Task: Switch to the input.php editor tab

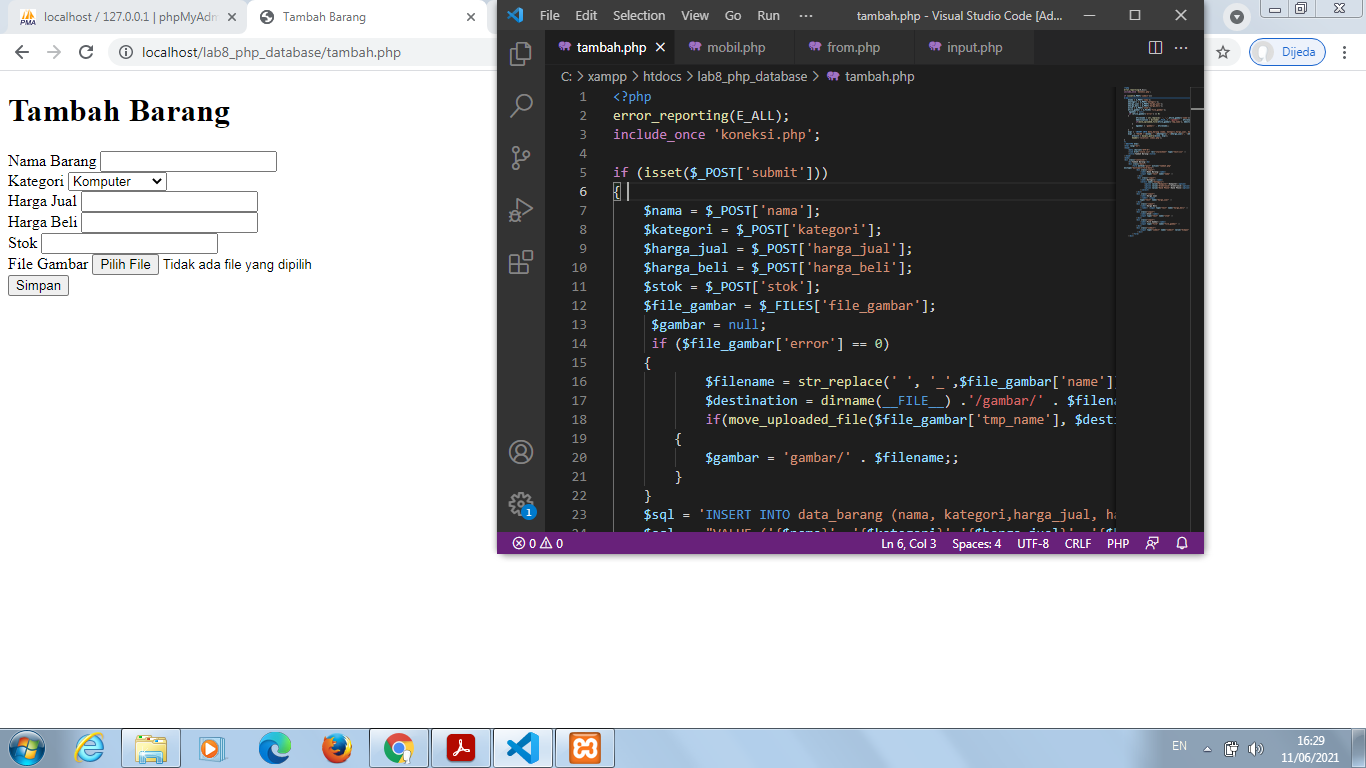Action: coord(973,47)
